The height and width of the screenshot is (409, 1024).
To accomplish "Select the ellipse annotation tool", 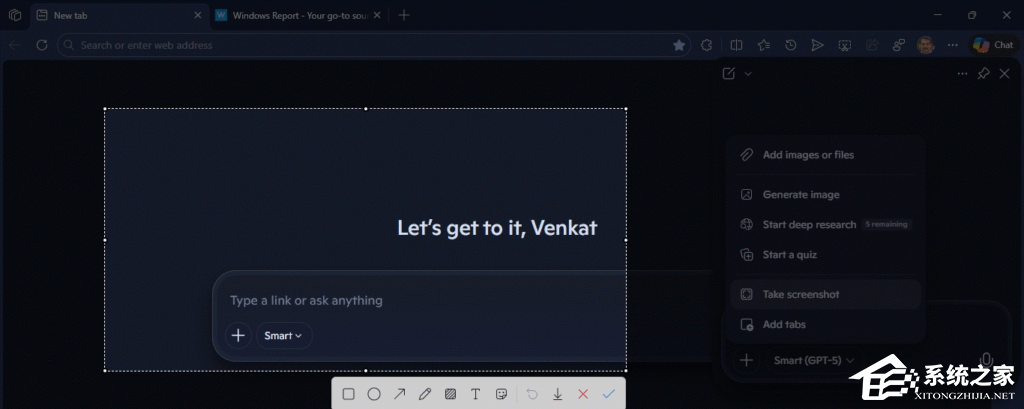I will coord(374,394).
